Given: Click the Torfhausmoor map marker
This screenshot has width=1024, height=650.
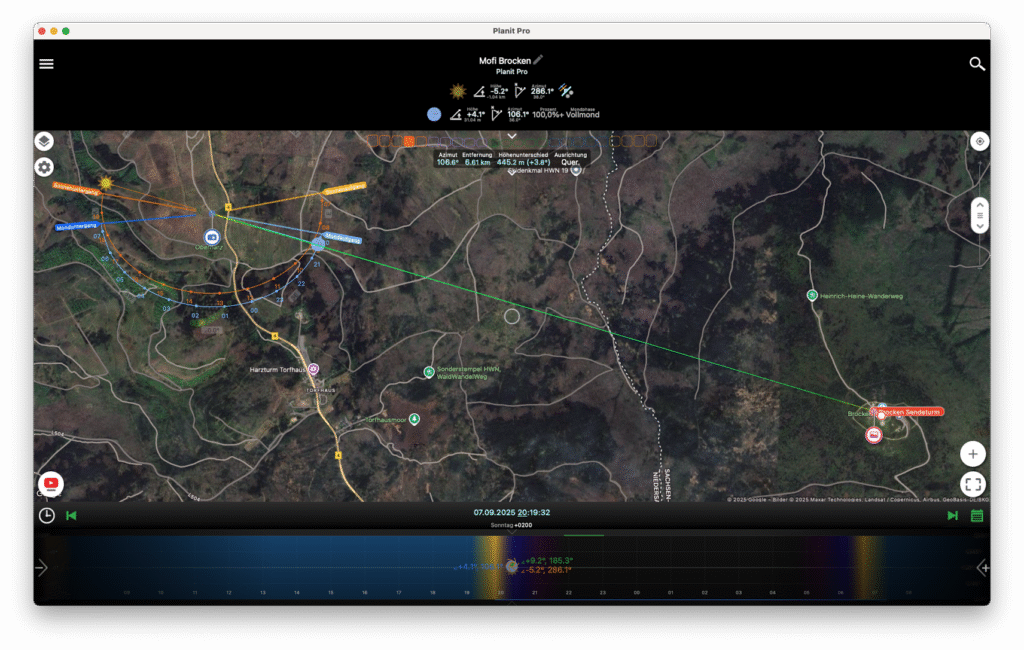Looking at the screenshot, I should (414, 419).
